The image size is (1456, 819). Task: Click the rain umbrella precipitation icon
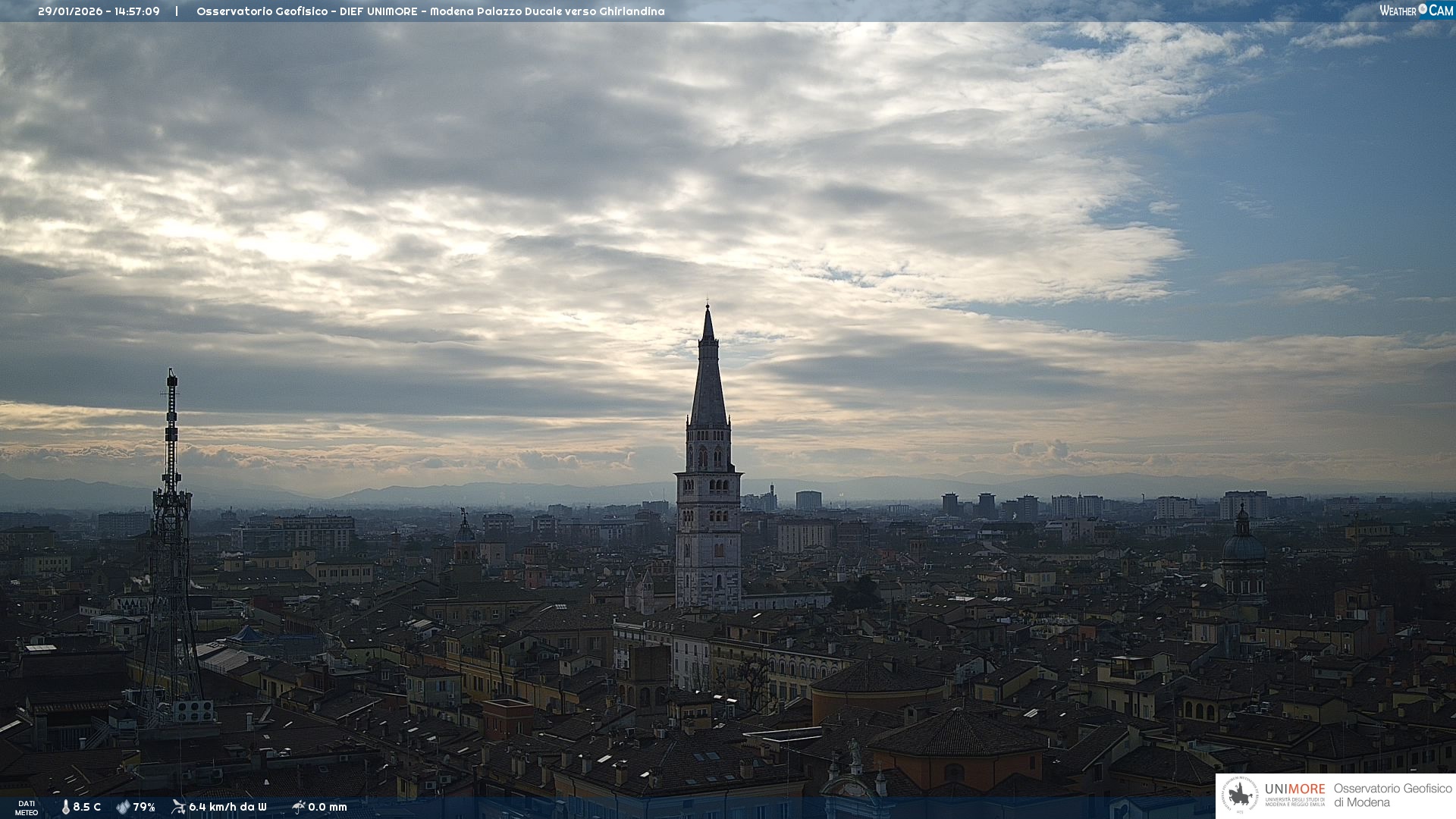(x=298, y=807)
